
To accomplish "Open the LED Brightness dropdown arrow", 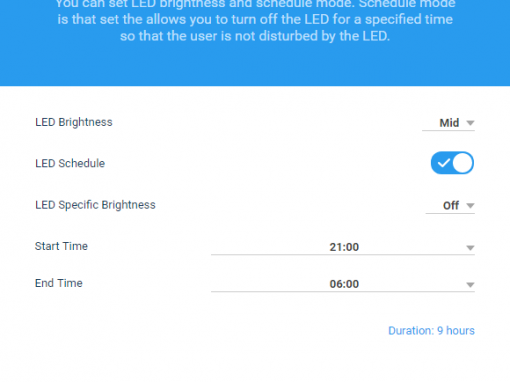I will point(470,123).
